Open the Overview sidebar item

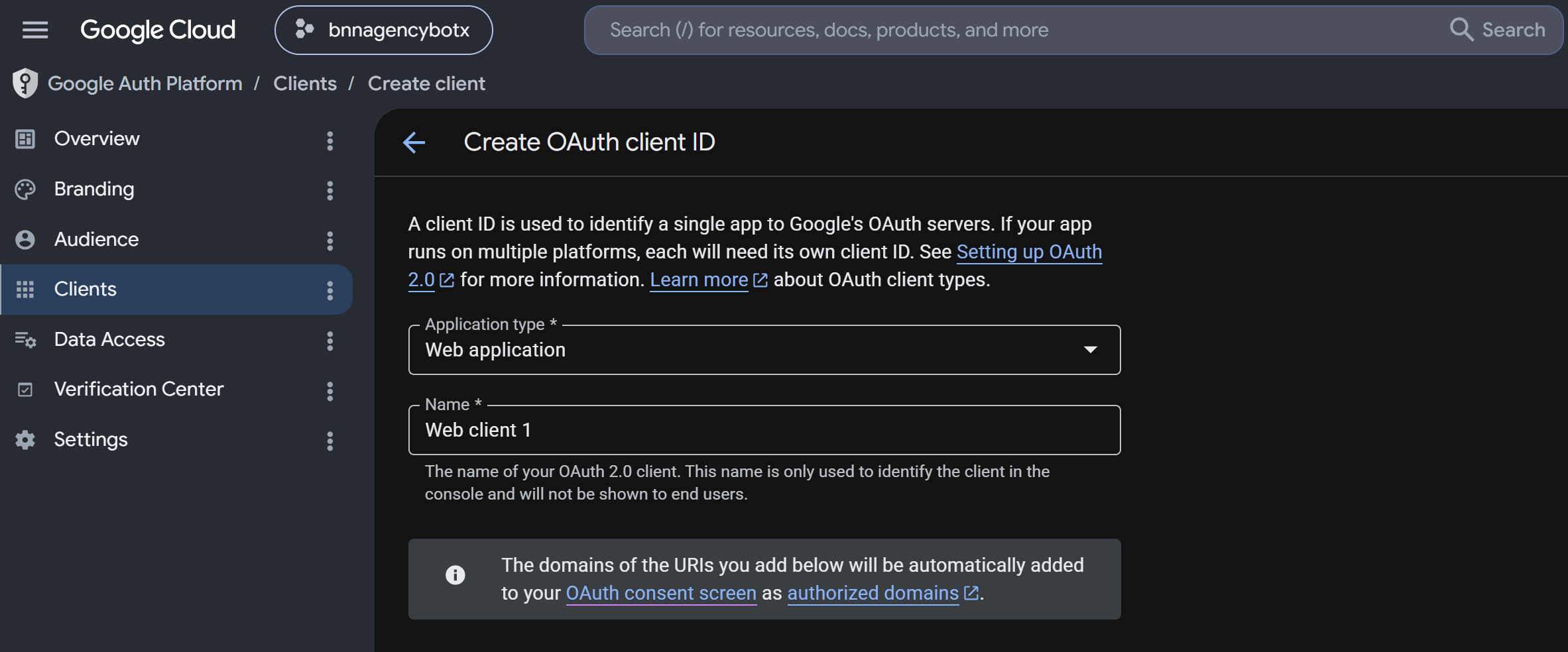[176, 139]
